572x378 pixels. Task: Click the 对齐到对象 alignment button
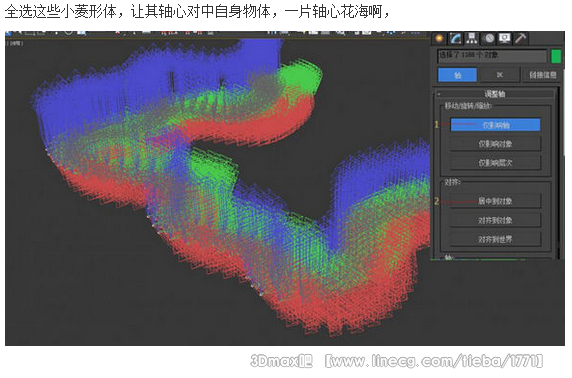point(495,220)
